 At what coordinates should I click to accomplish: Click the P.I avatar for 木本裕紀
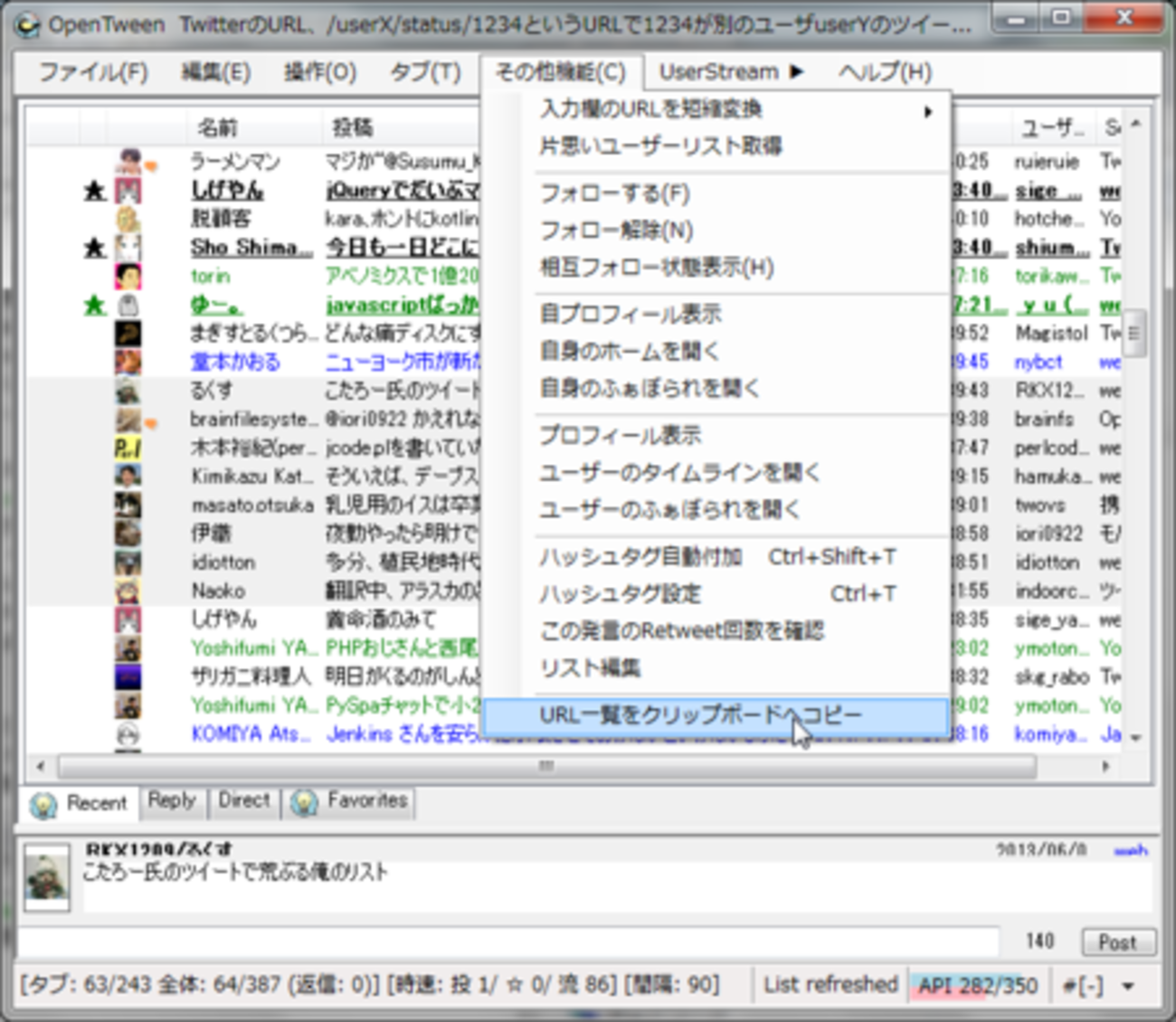(x=128, y=448)
